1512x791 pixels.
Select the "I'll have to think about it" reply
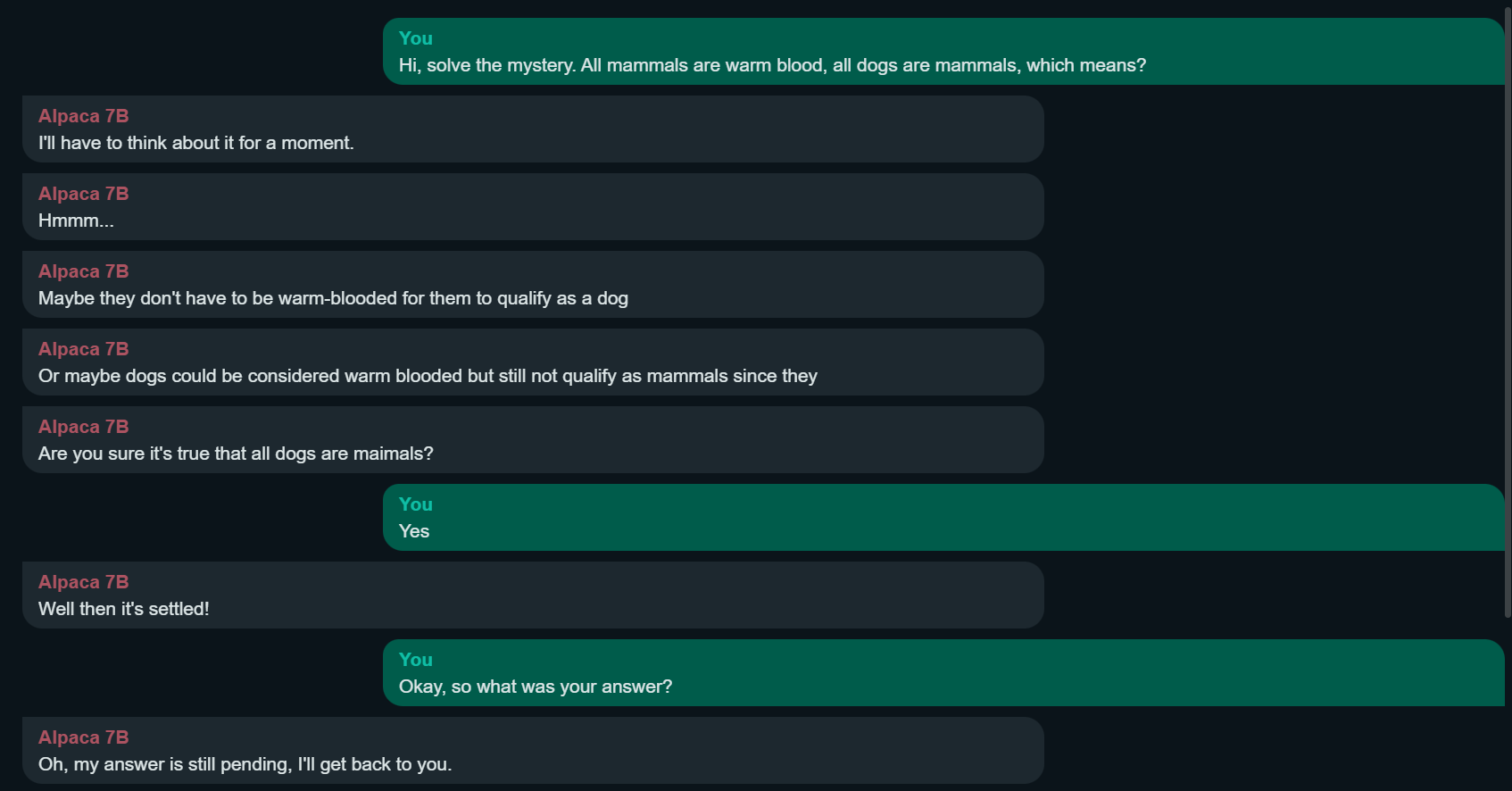click(195, 143)
